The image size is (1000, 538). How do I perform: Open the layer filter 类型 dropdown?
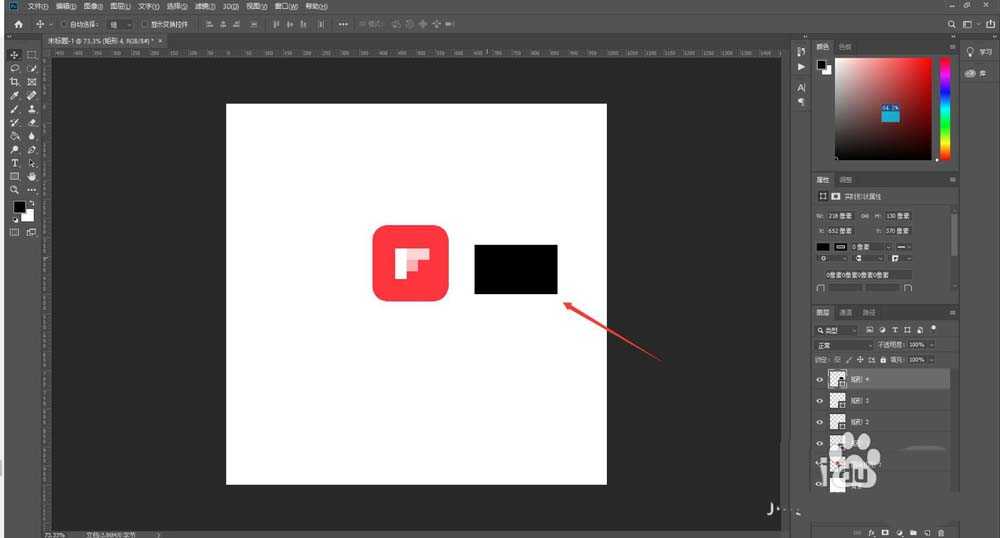pos(838,330)
